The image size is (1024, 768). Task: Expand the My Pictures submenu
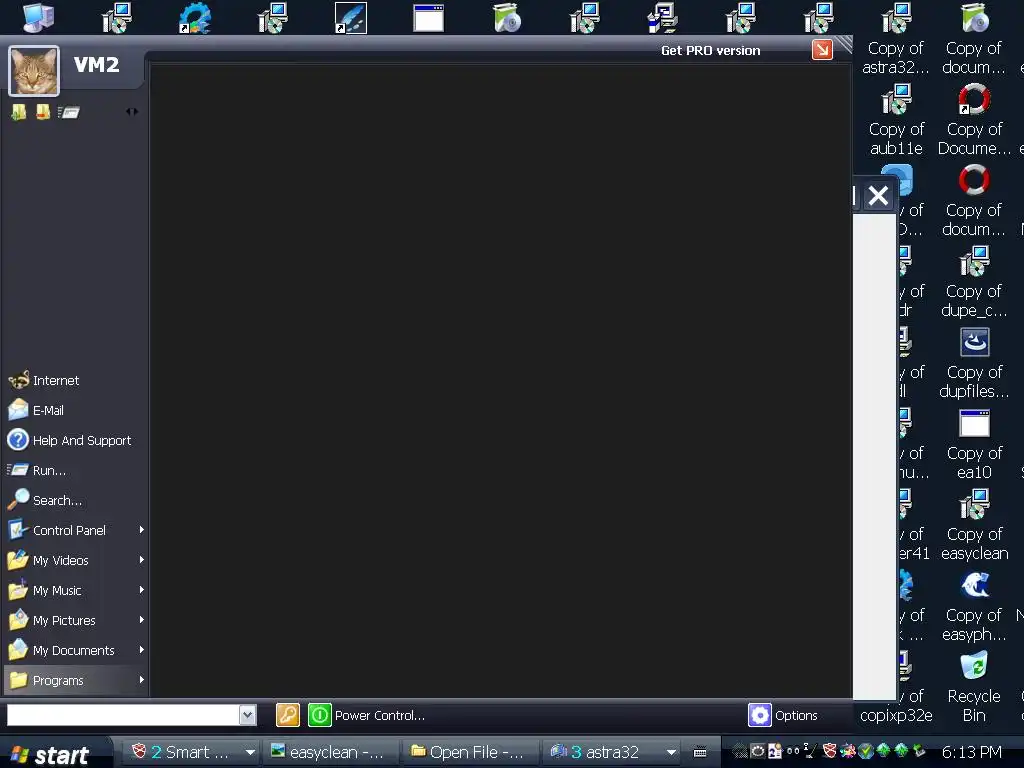pyautogui.click(x=74, y=620)
